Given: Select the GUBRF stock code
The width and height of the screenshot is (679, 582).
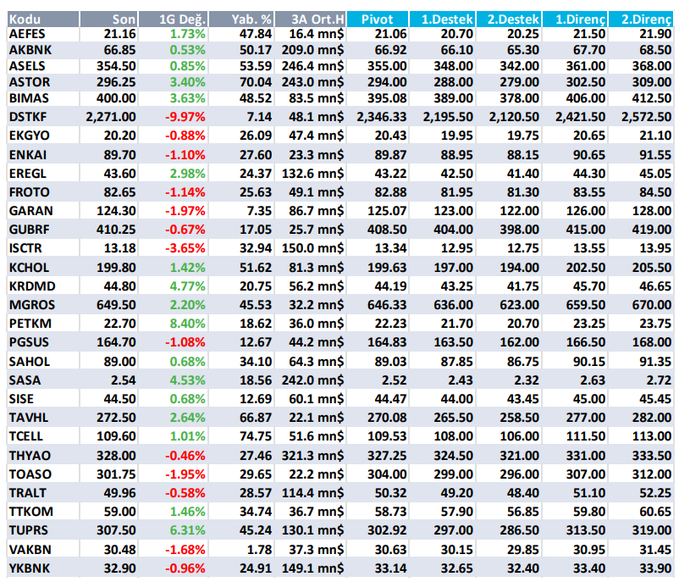Looking at the screenshot, I should (x=29, y=229).
